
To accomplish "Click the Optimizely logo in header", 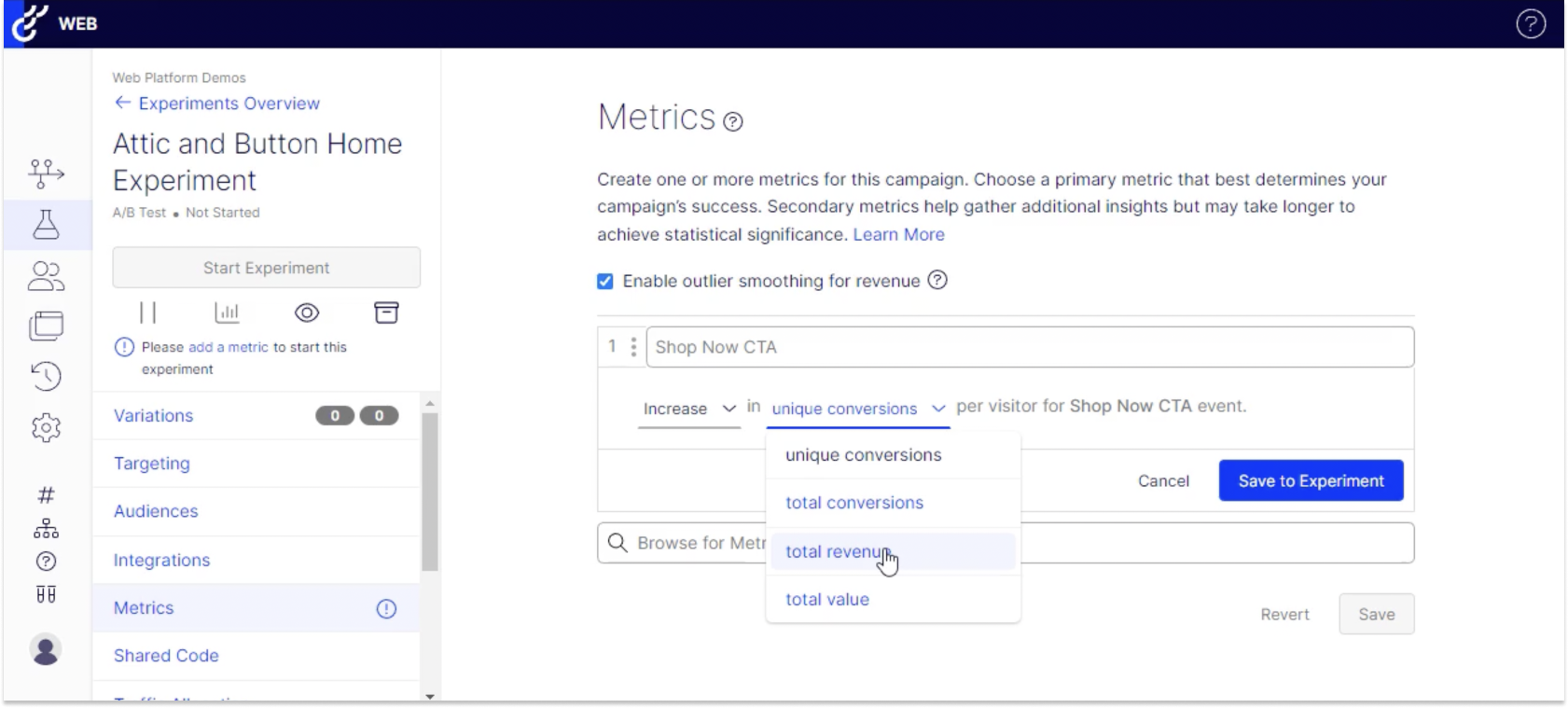I will [x=30, y=22].
